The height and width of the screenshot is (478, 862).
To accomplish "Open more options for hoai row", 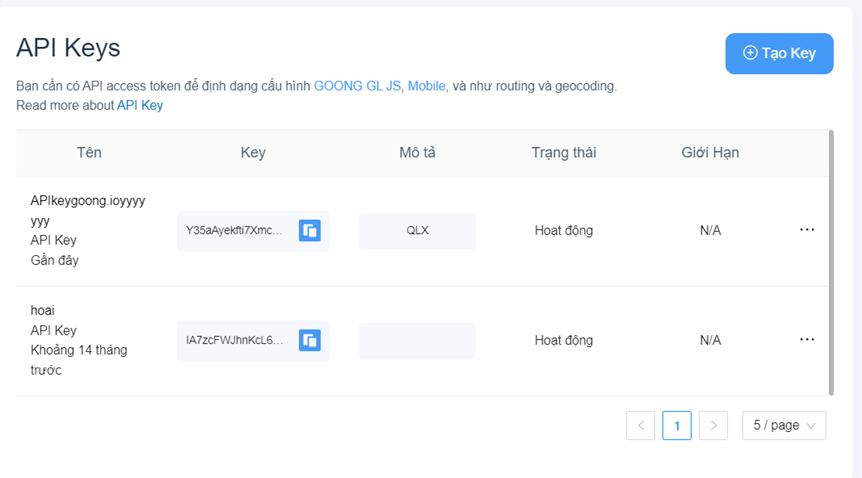I will point(807,340).
